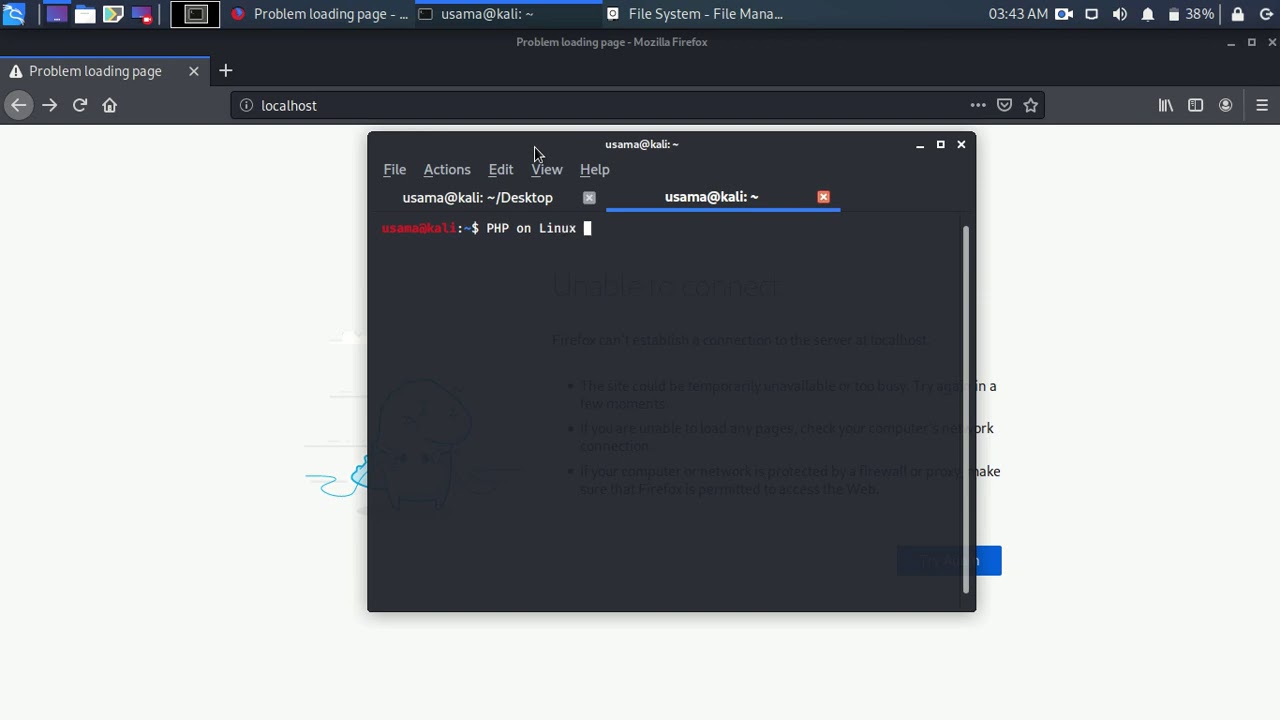Click battery indicator showing 38%
This screenshot has width=1280, height=720.
(1191, 14)
